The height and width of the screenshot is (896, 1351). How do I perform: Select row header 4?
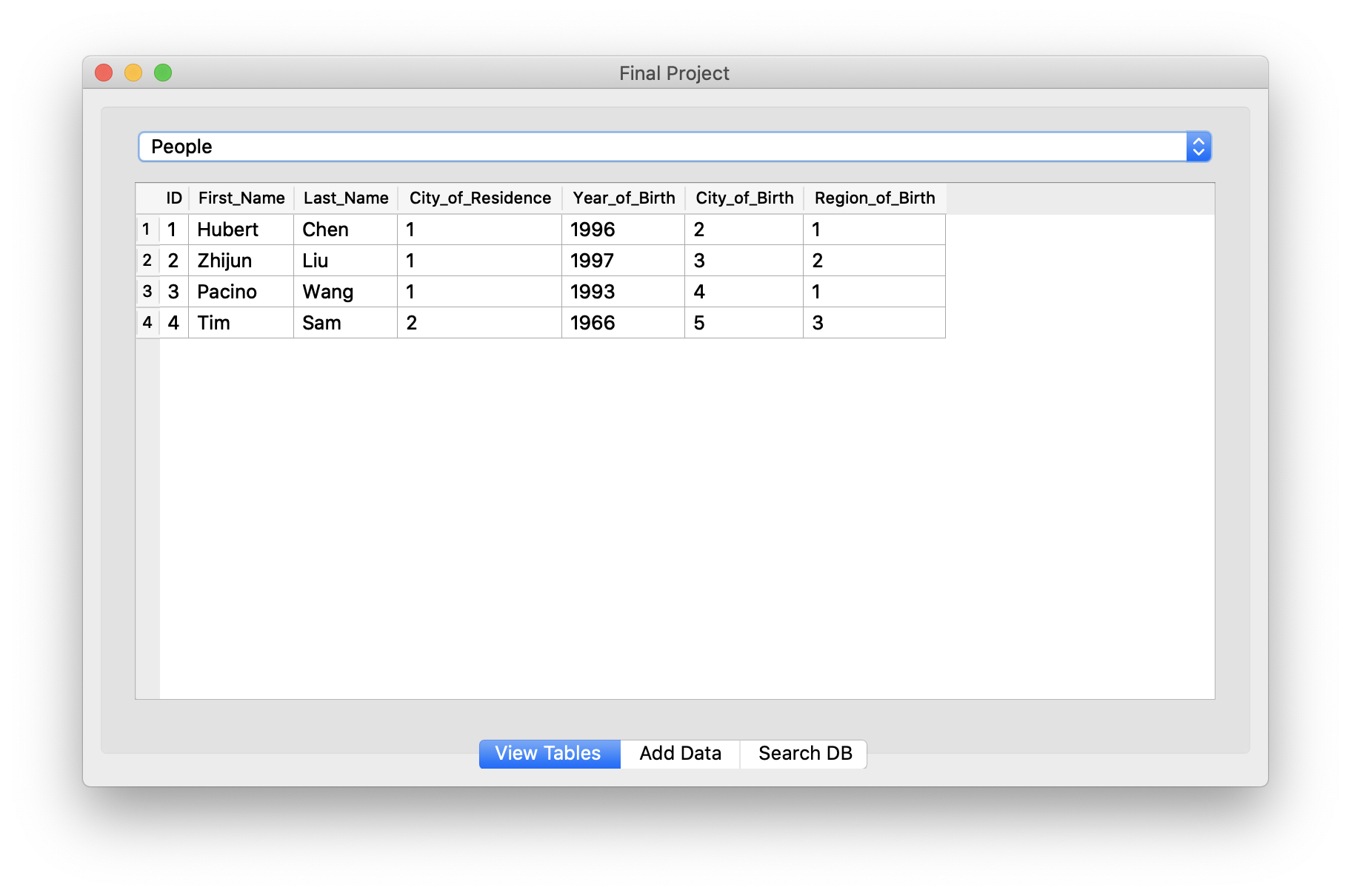click(147, 323)
